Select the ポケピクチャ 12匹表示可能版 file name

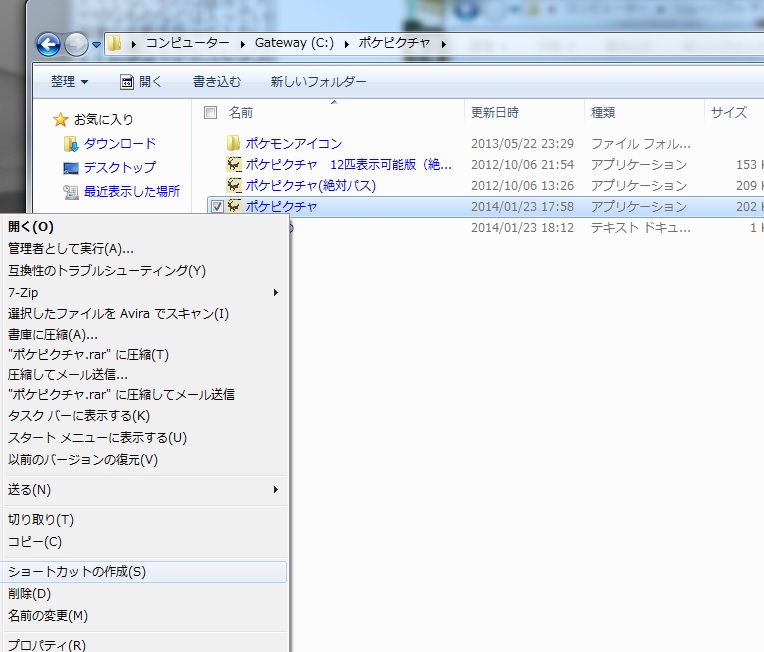point(348,164)
